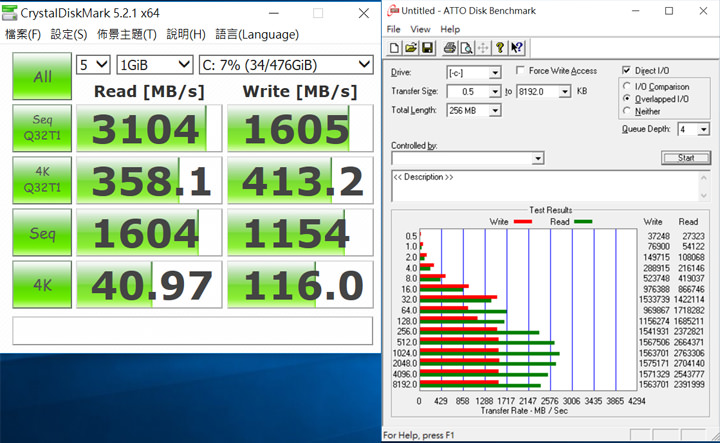The image size is (720, 443).
Task: Click the Open folder icon in ATTO toolbar
Action: [x=411, y=48]
